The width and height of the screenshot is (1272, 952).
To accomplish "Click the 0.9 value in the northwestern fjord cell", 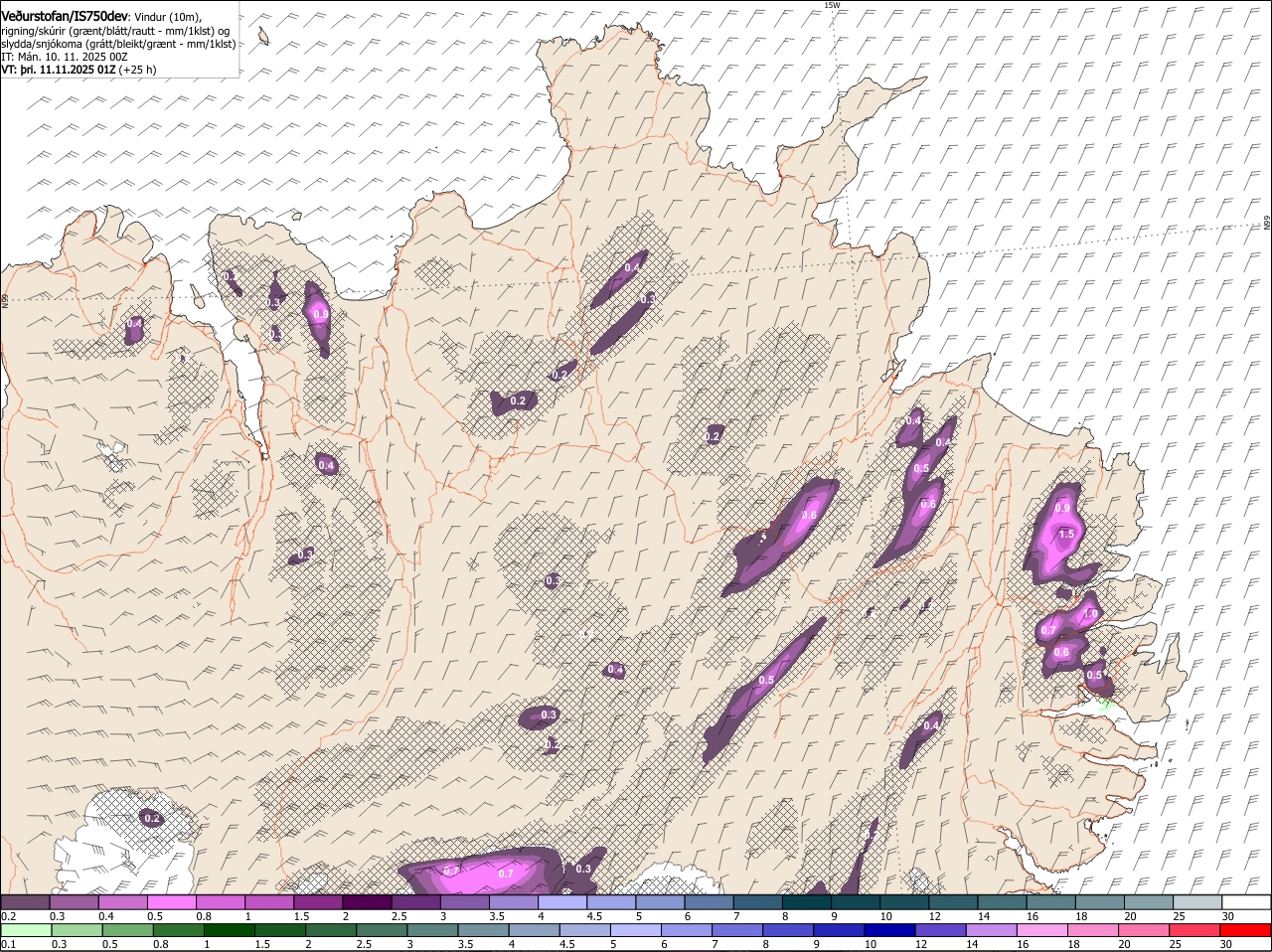I will click(320, 314).
